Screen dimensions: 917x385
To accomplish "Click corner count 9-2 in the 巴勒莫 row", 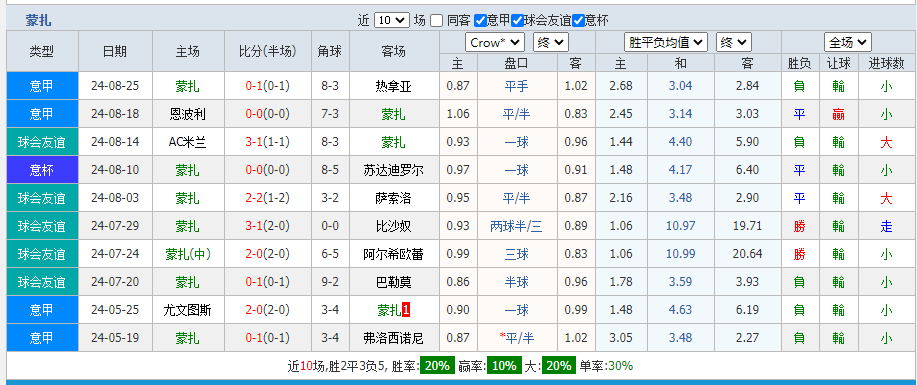I will coord(330,283).
